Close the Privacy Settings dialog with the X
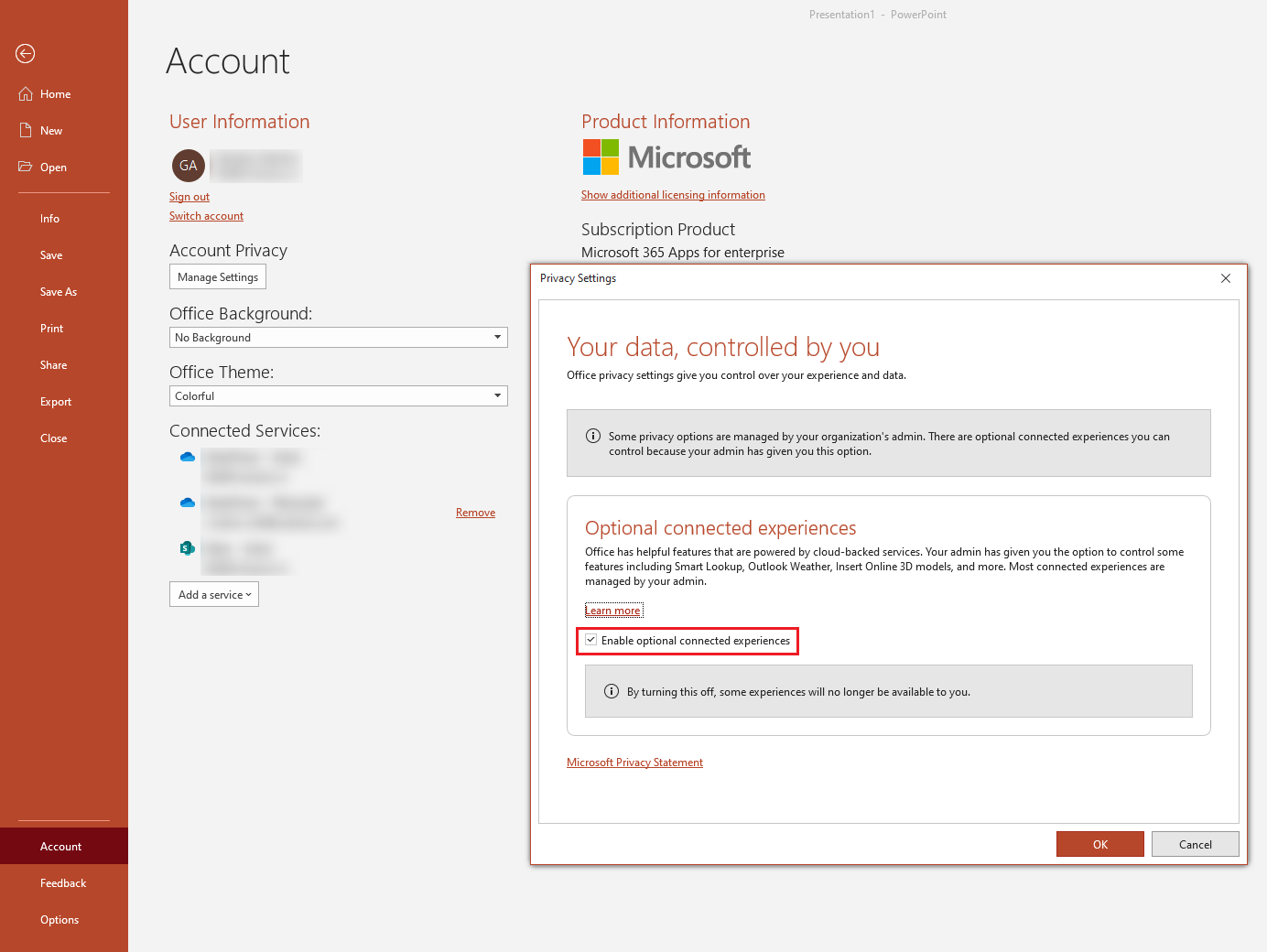1267x952 pixels. click(x=1226, y=278)
